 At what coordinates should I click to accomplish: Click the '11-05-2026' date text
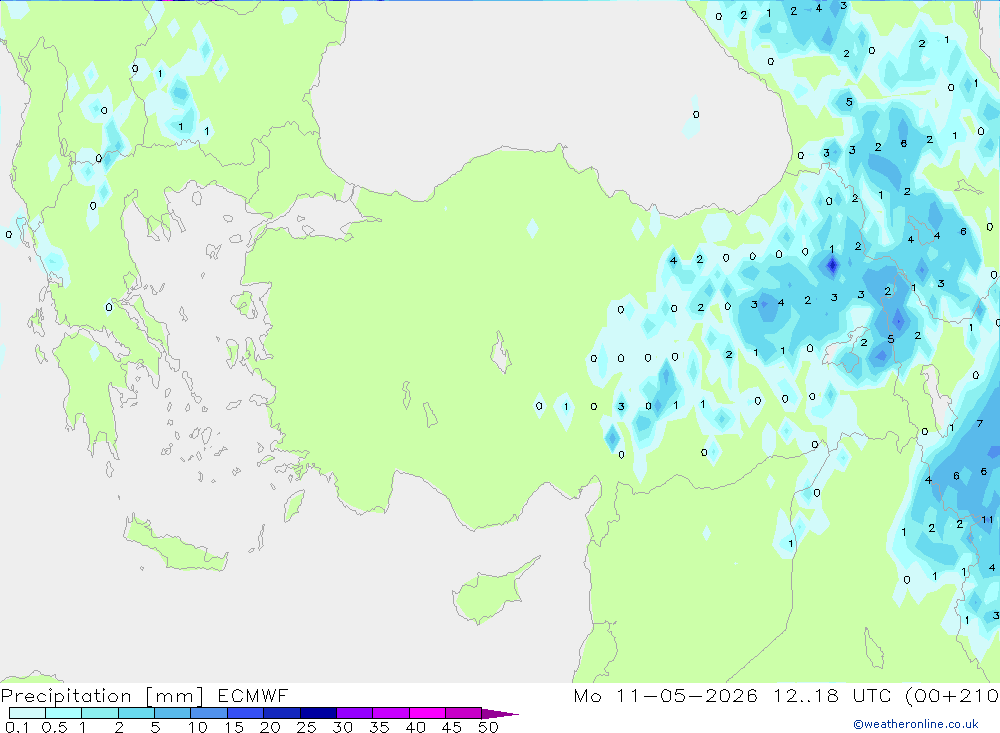[x=687, y=696]
